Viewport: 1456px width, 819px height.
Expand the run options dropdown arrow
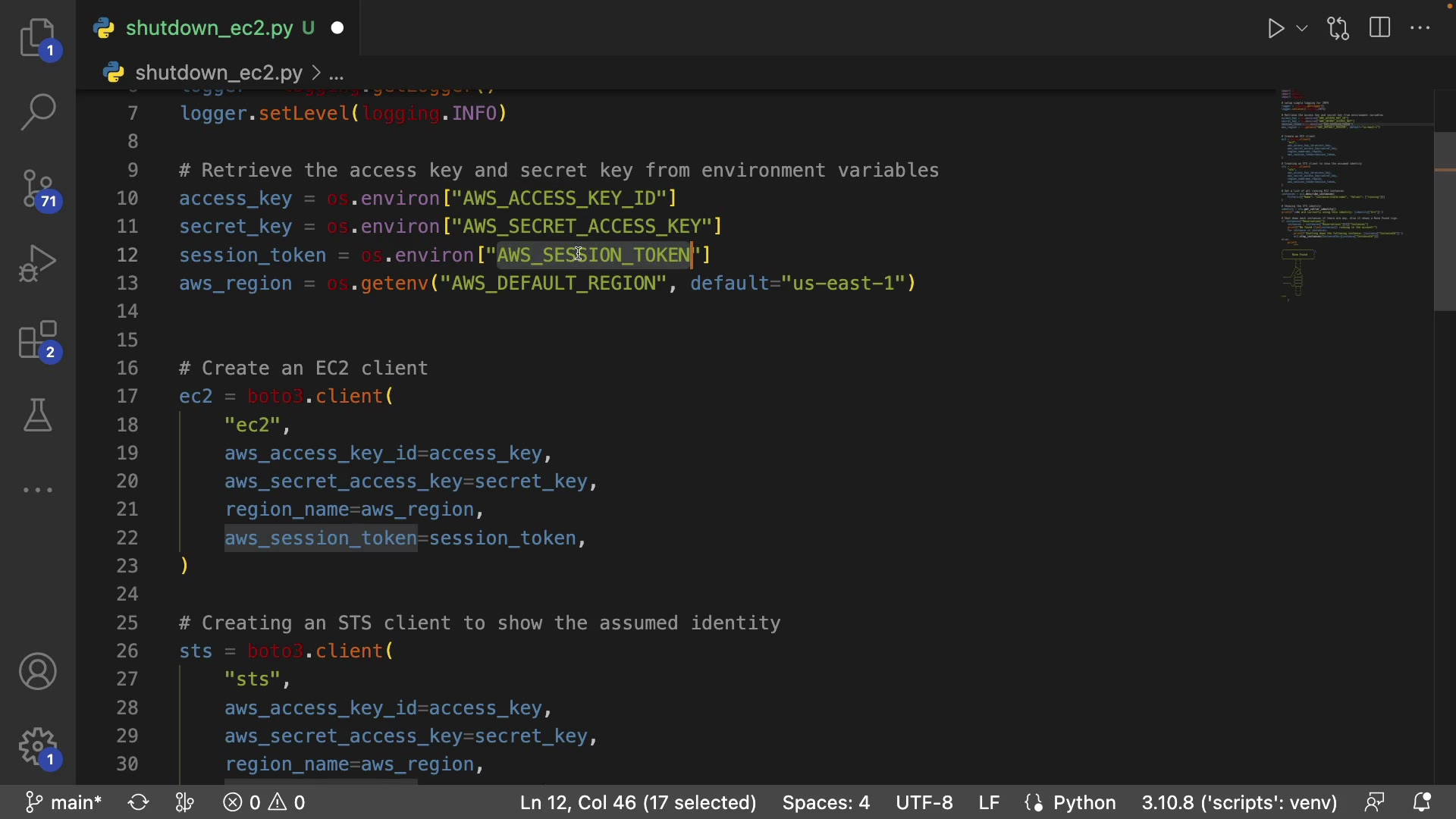(x=1302, y=29)
